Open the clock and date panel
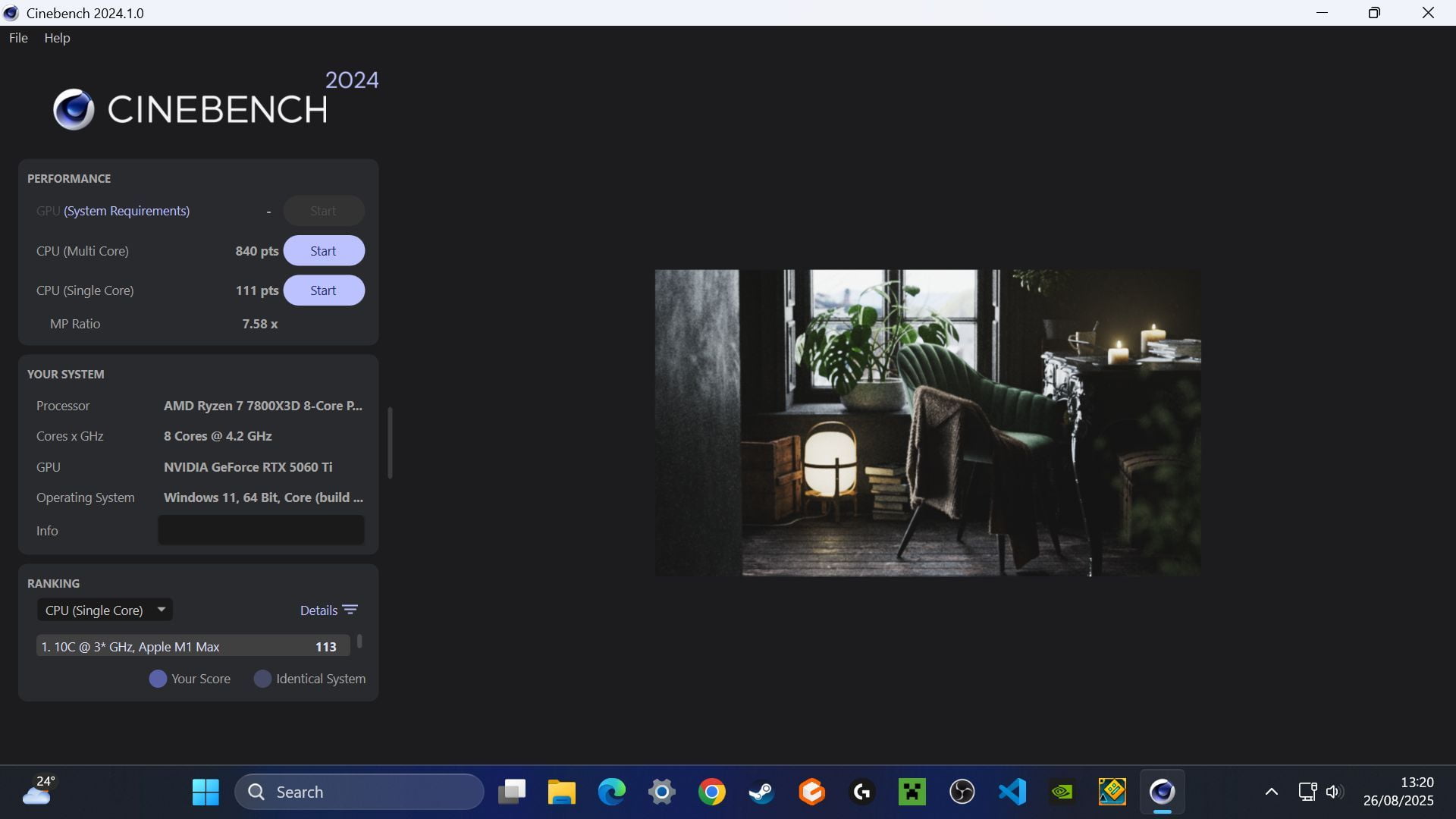 pyautogui.click(x=1398, y=791)
